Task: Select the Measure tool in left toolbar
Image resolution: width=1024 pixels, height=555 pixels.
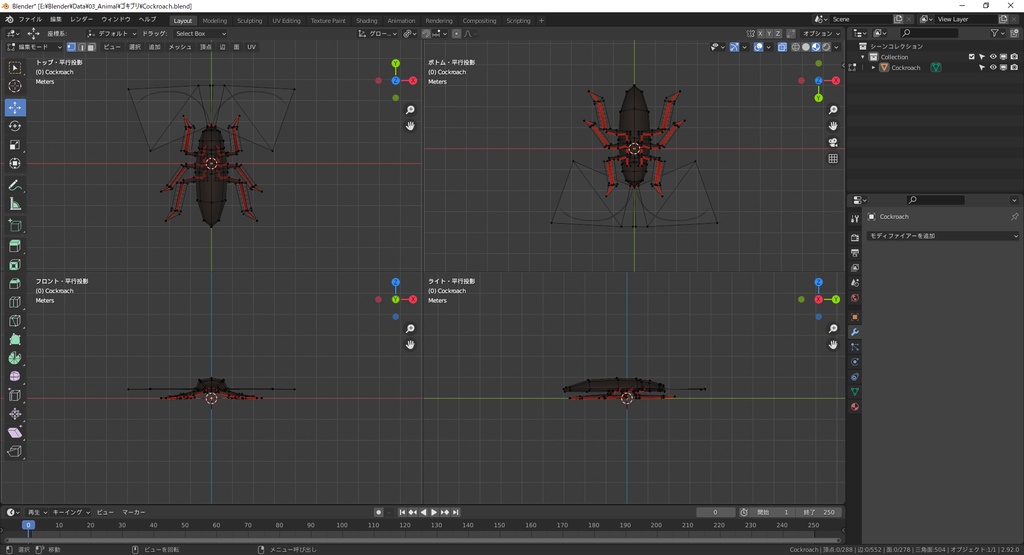Action: pos(15,204)
